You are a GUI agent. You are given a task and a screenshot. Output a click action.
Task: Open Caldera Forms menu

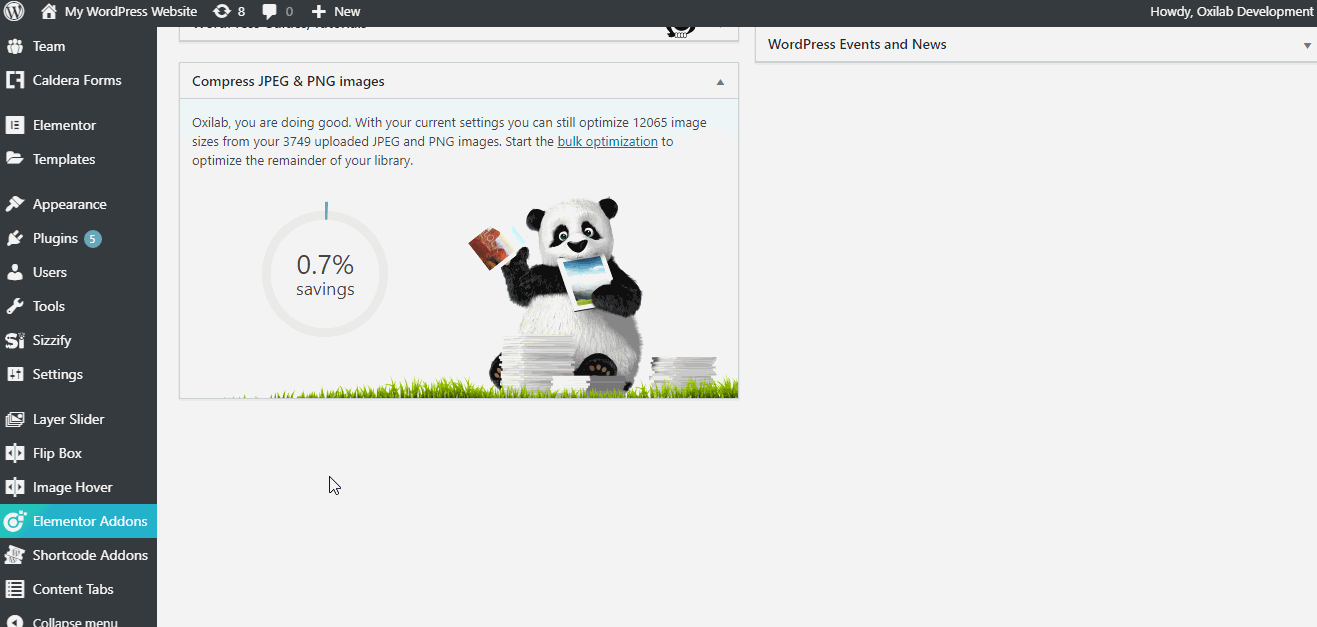pos(77,80)
